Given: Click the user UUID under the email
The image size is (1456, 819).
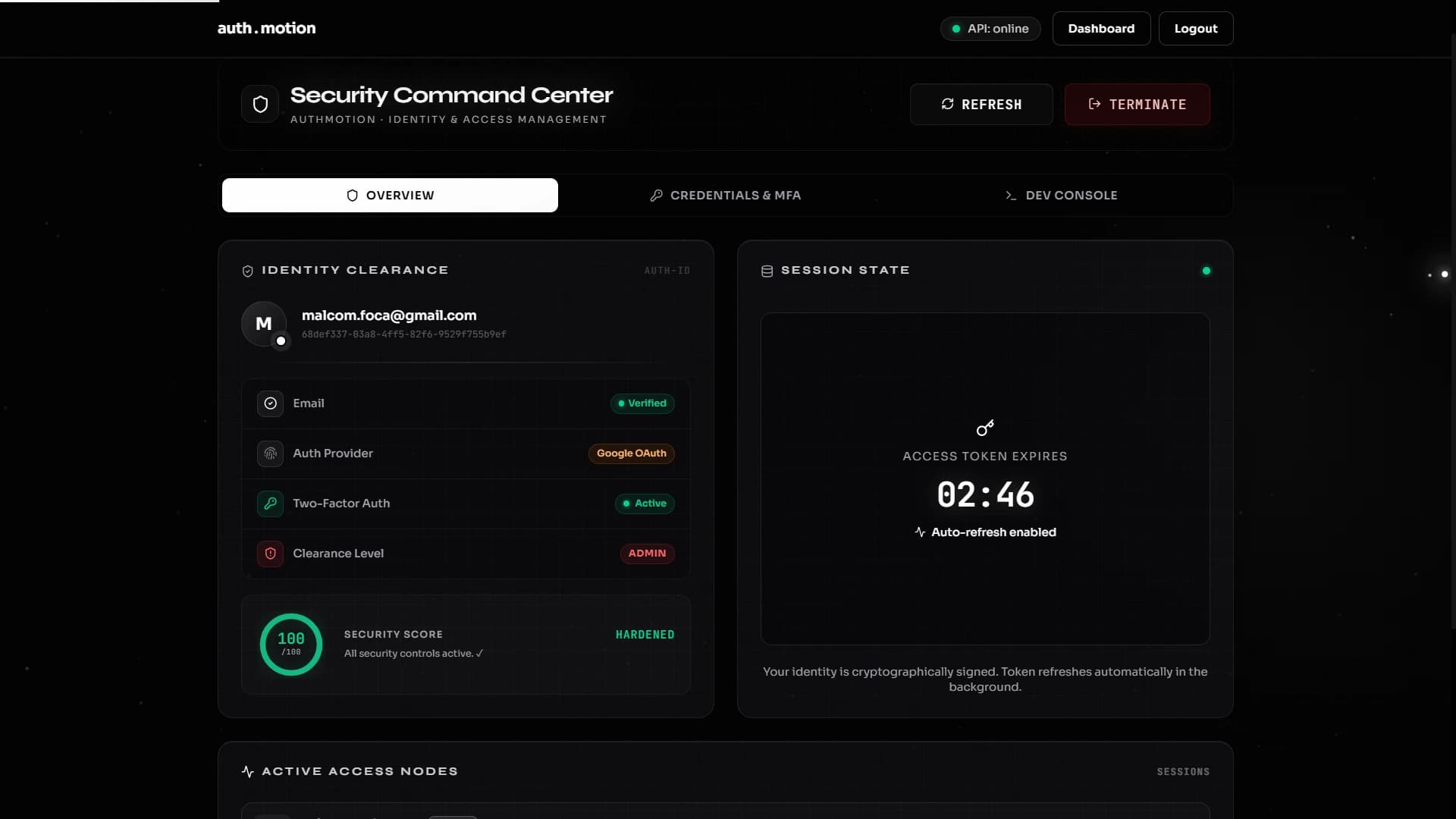Looking at the screenshot, I should (x=404, y=334).
